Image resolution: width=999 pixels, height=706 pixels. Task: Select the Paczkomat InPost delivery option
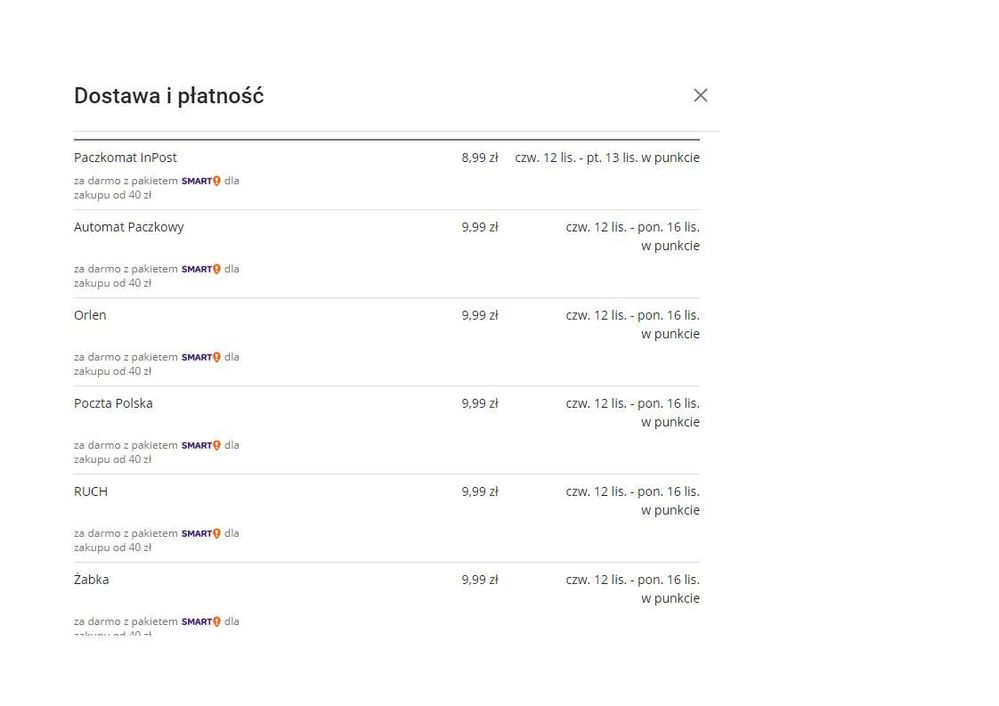coord(125,158)
